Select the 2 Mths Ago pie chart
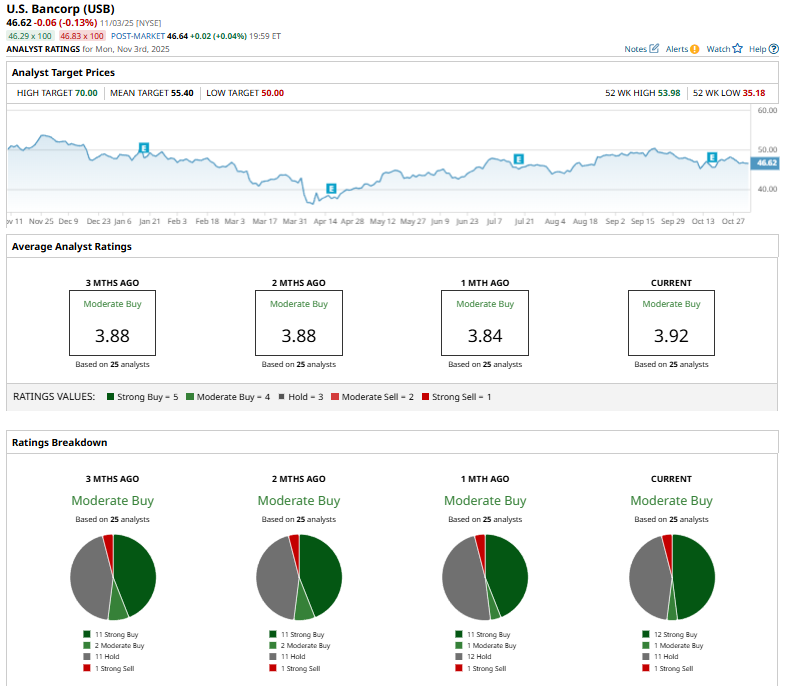 click(299, 577)
